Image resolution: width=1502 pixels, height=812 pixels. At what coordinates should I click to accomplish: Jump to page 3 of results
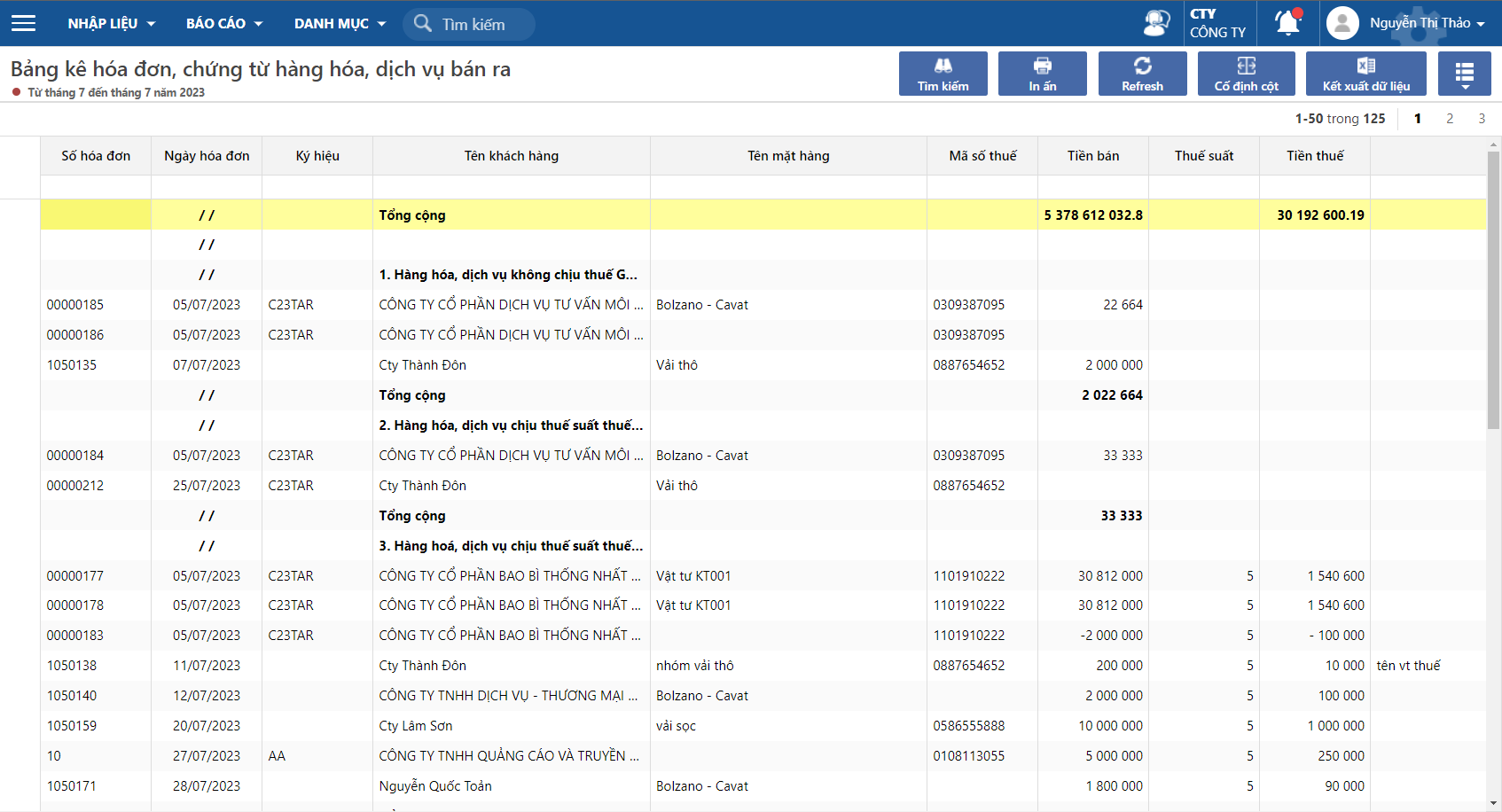pos(1482,119)
